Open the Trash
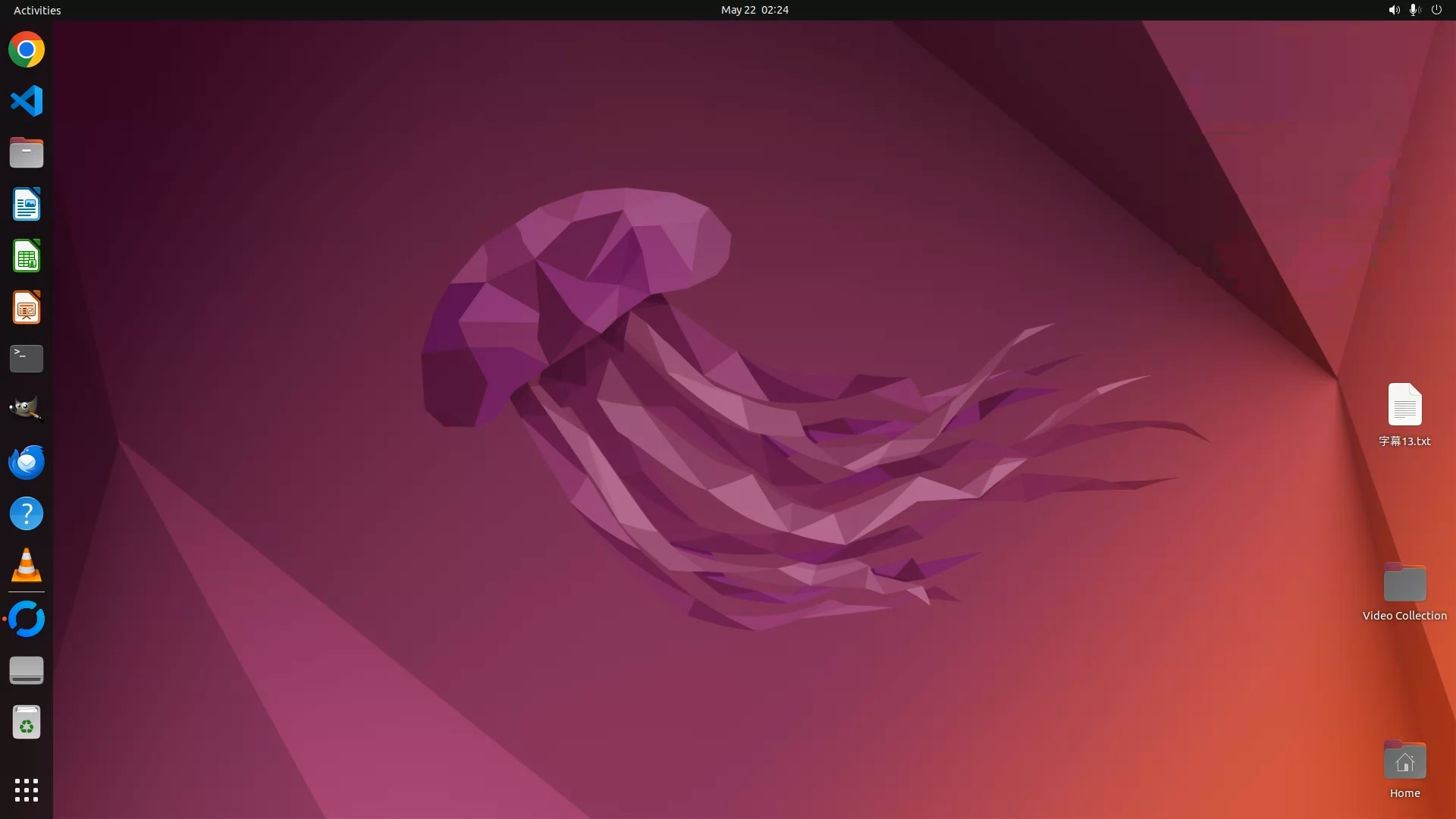 click(x=27, y=722)
